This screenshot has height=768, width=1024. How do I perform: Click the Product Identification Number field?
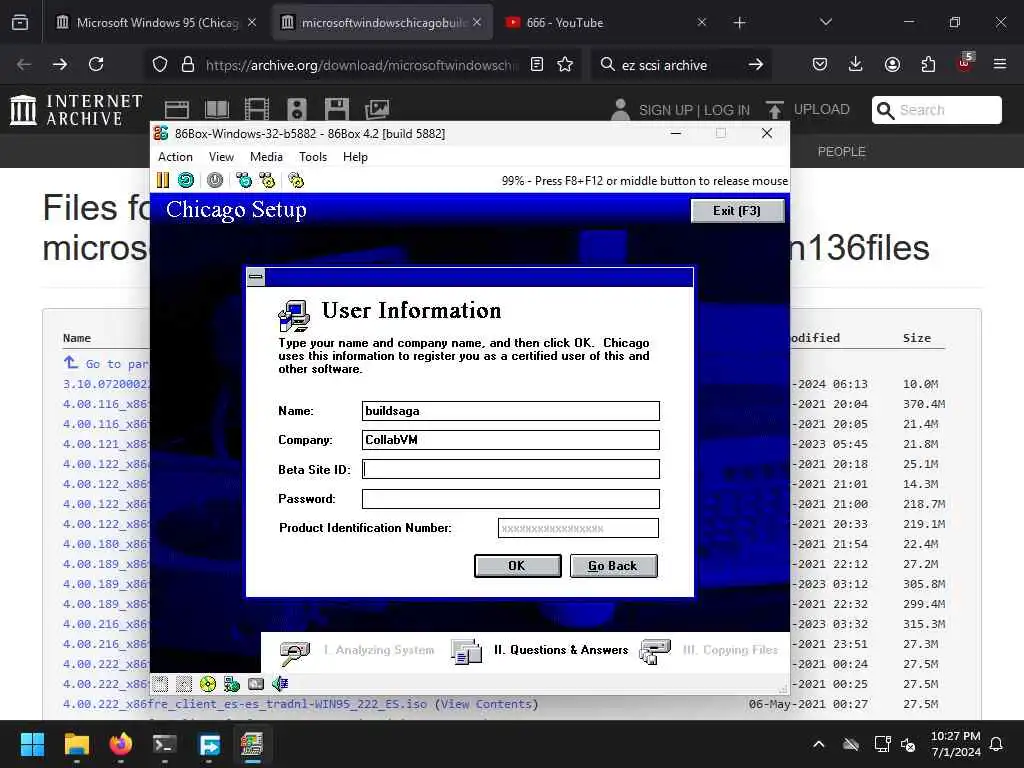[578, 528]
